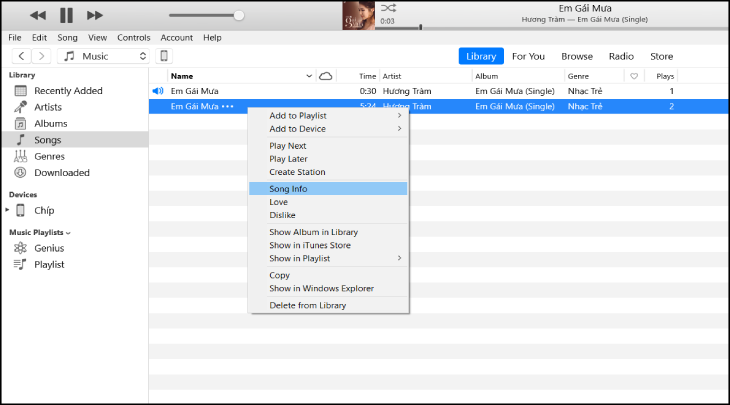The height and width of the screenshot is (405, 730).
Task: Open the Add to Playlist submenu
Action: (328, 115)
